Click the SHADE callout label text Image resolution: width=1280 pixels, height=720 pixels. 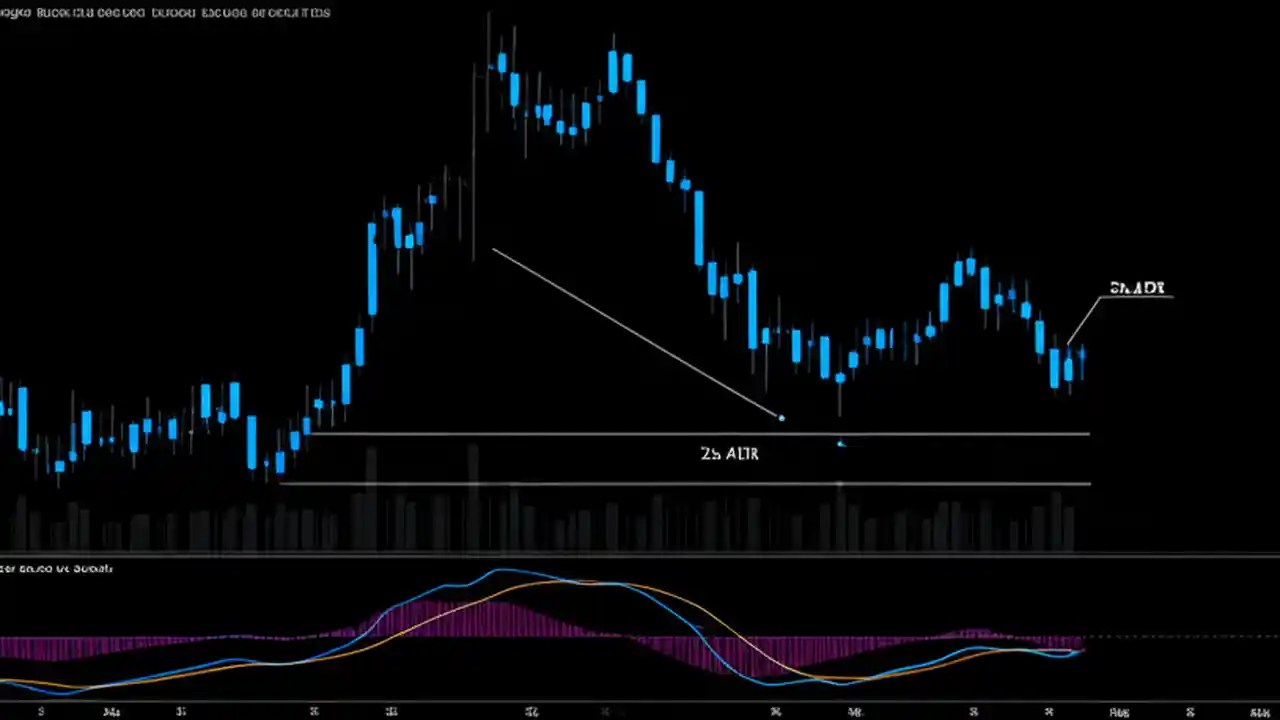1137,288
